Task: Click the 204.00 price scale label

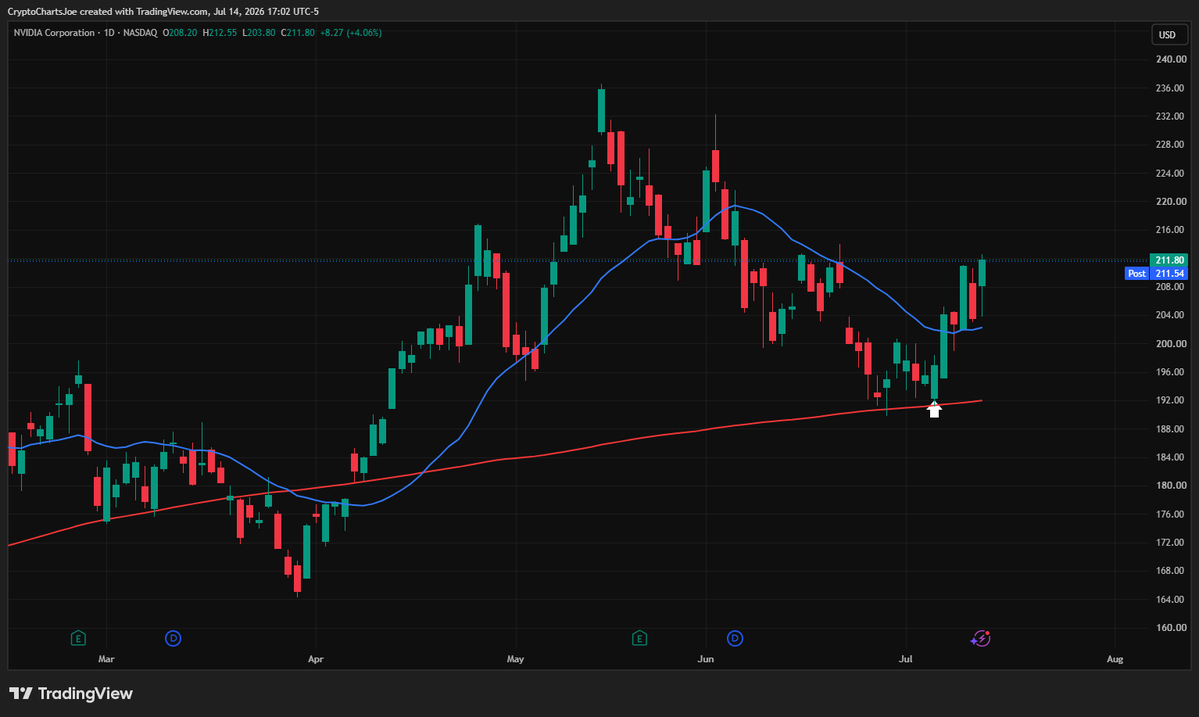Action: point(1170,315)
